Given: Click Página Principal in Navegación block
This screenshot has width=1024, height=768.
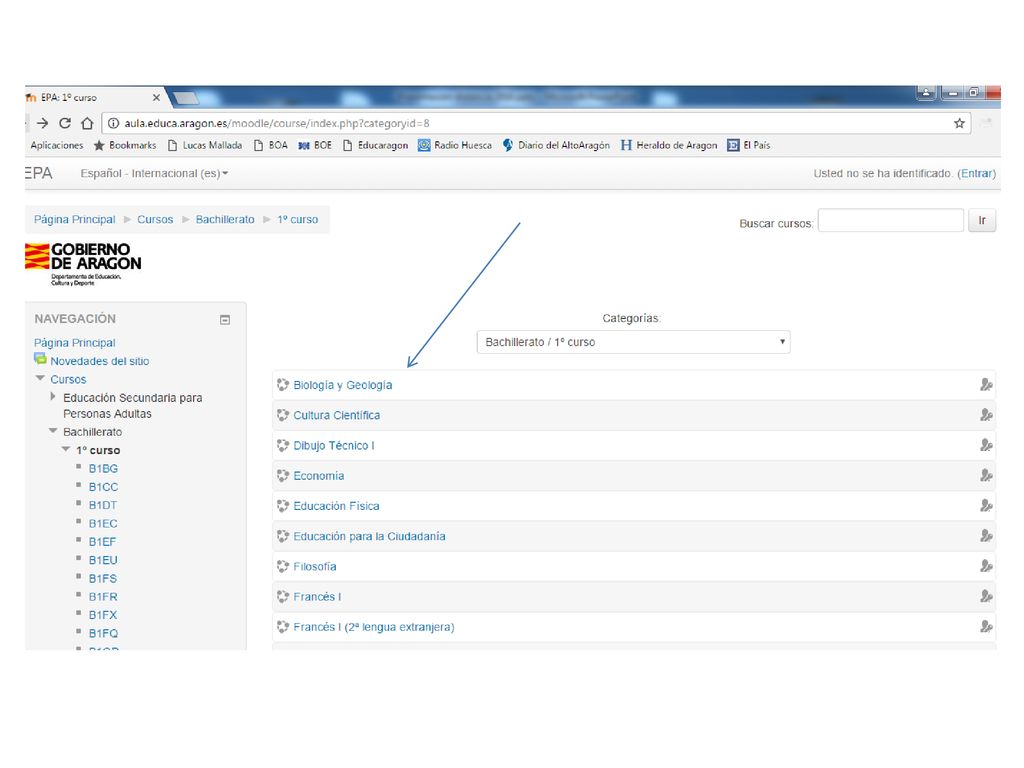Looking at the screenshot, I should click(x=74, y=343).
